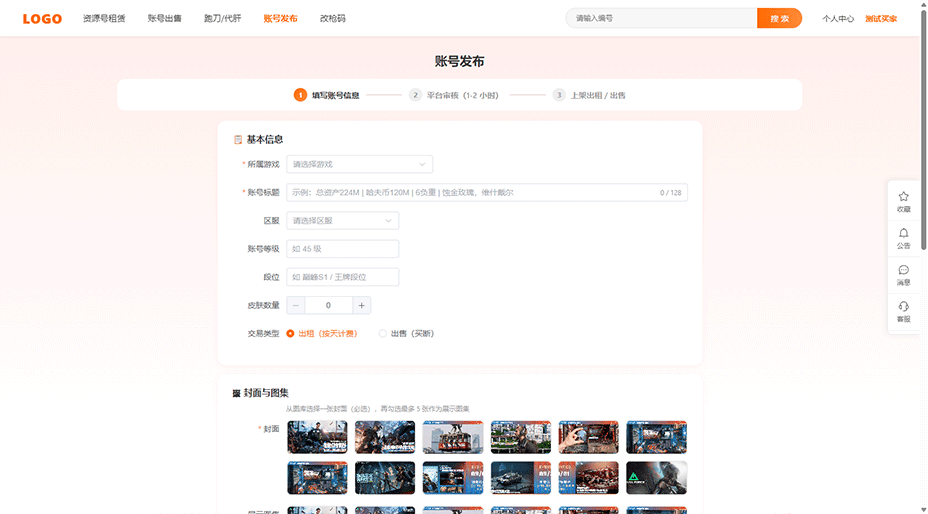
Task: Click picture icon beside 封面与图集
Action: (237, 393)
